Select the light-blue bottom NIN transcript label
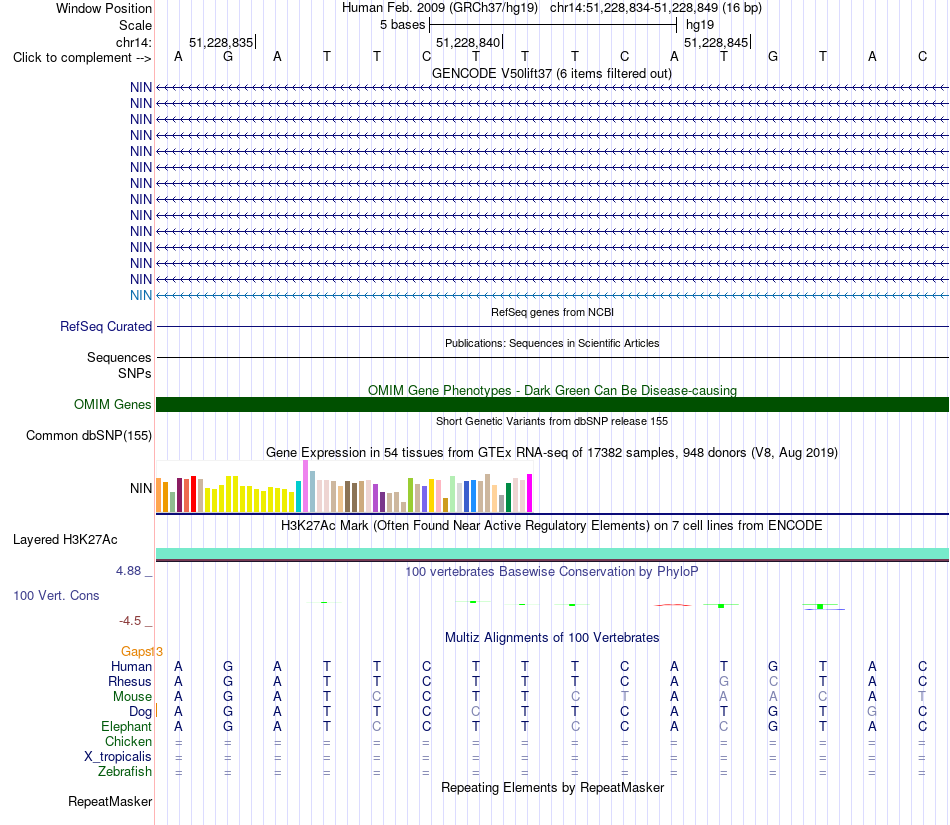 pyautogui.click(x=141, y=295)
